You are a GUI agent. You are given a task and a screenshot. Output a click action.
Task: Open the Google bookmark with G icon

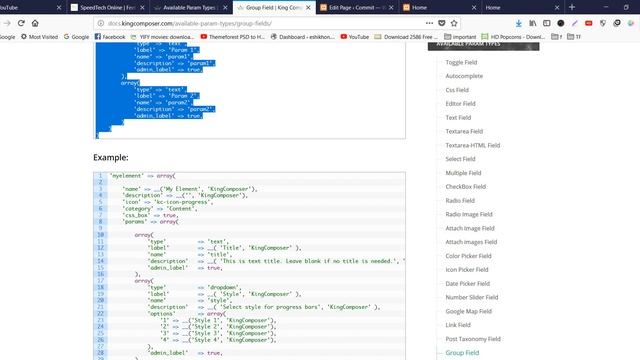point(76,37)
